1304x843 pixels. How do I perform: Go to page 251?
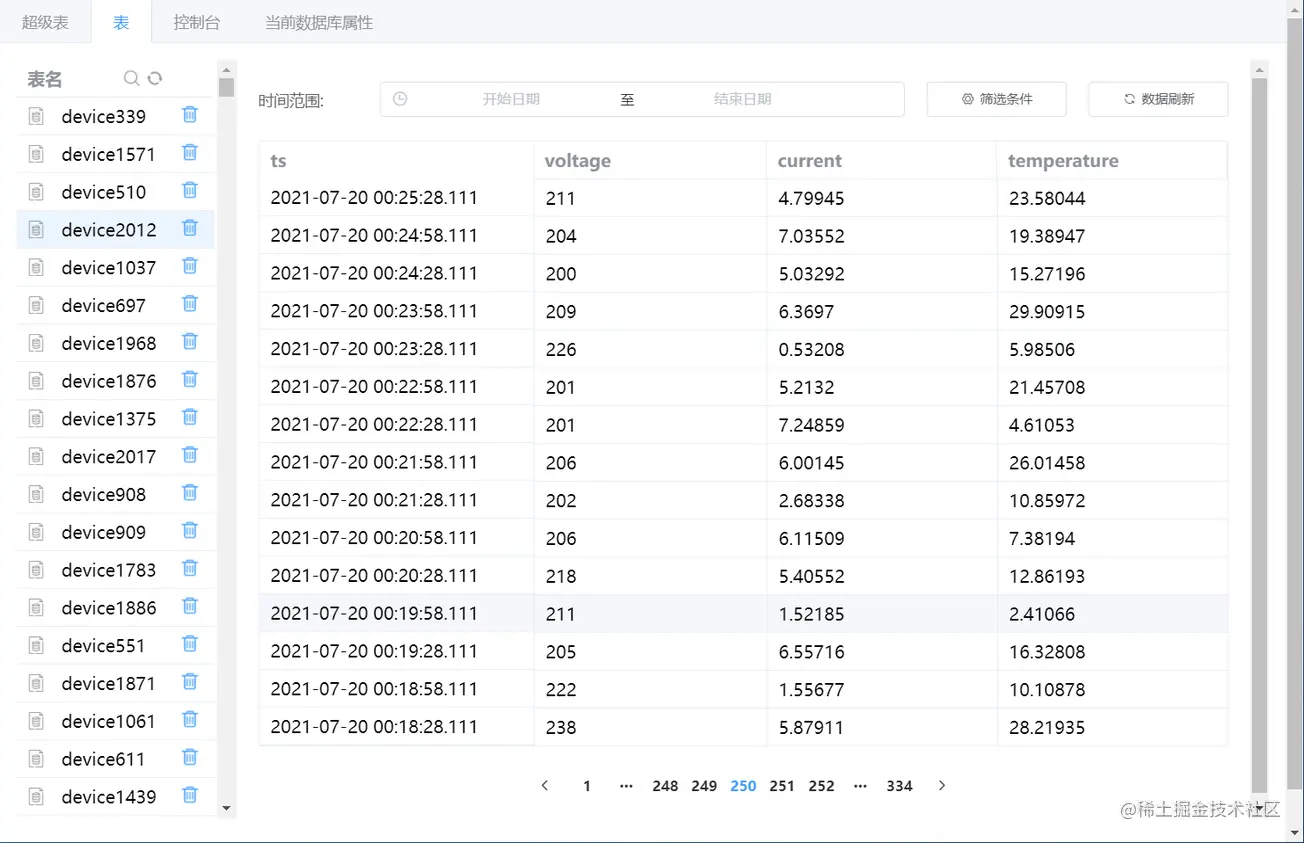(782, 786)
